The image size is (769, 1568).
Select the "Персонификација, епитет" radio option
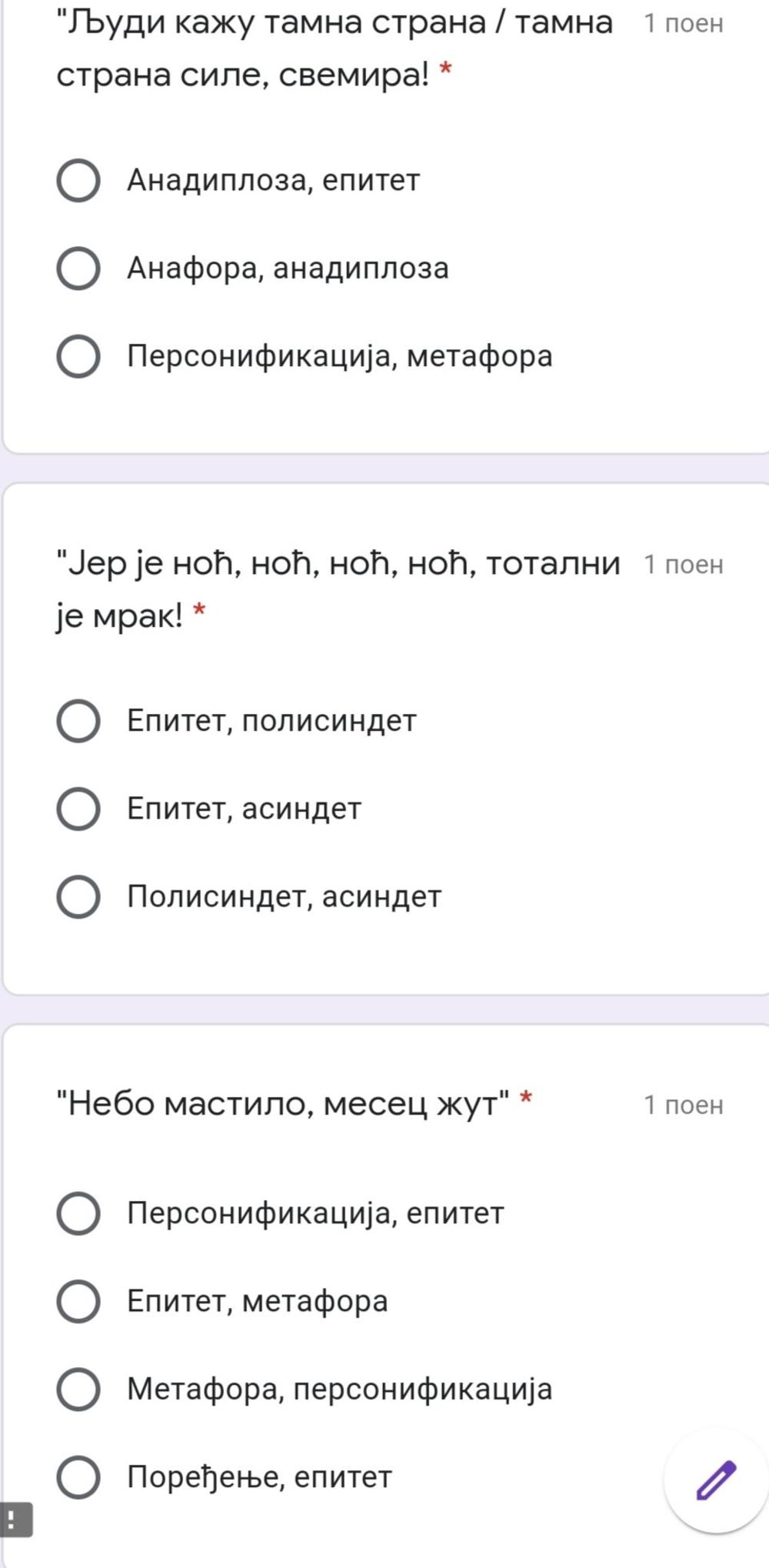[78, 1213]
